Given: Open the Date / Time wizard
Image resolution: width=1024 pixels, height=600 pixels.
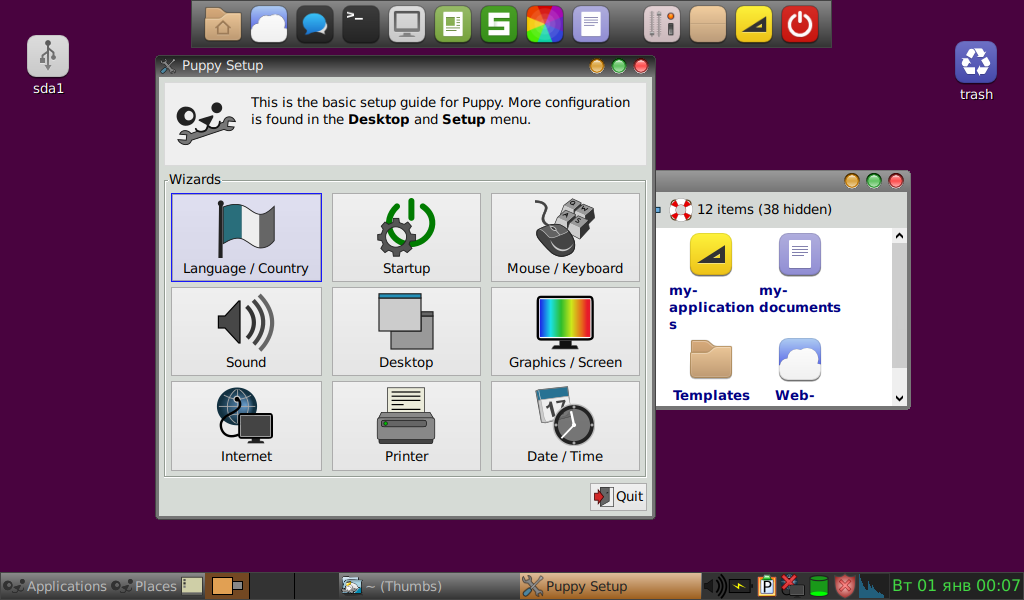Looking at the screenshot, I should coord(565,426).
